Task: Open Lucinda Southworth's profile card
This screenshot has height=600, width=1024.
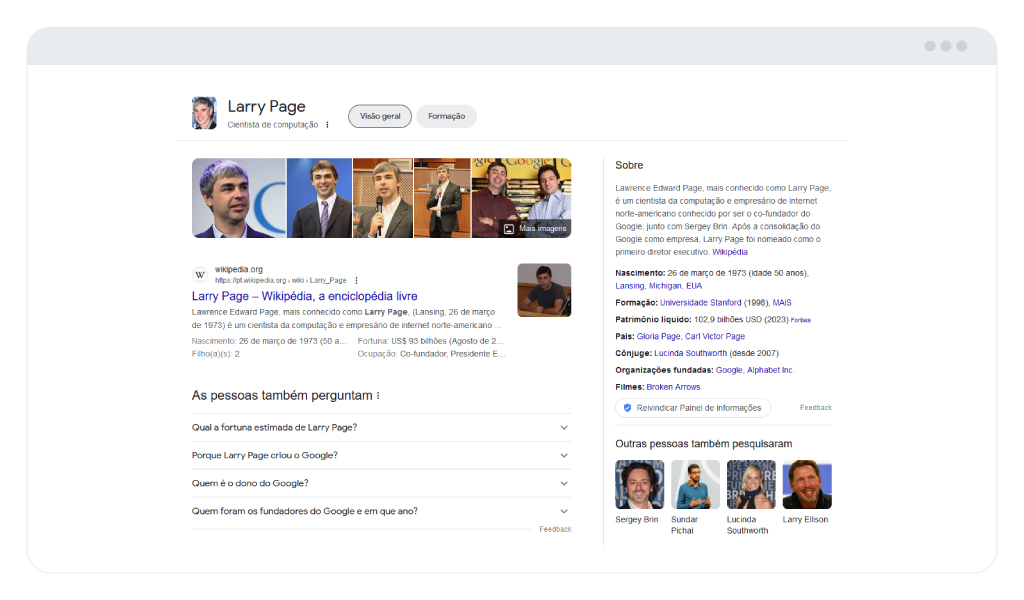Action: [x=751, y=497]
